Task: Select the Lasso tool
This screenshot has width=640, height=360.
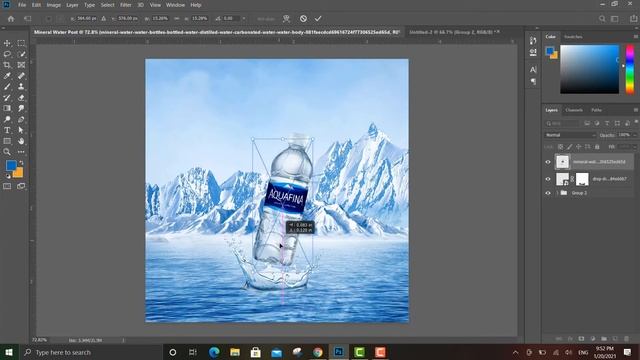Action: click(x=7, y=54)
